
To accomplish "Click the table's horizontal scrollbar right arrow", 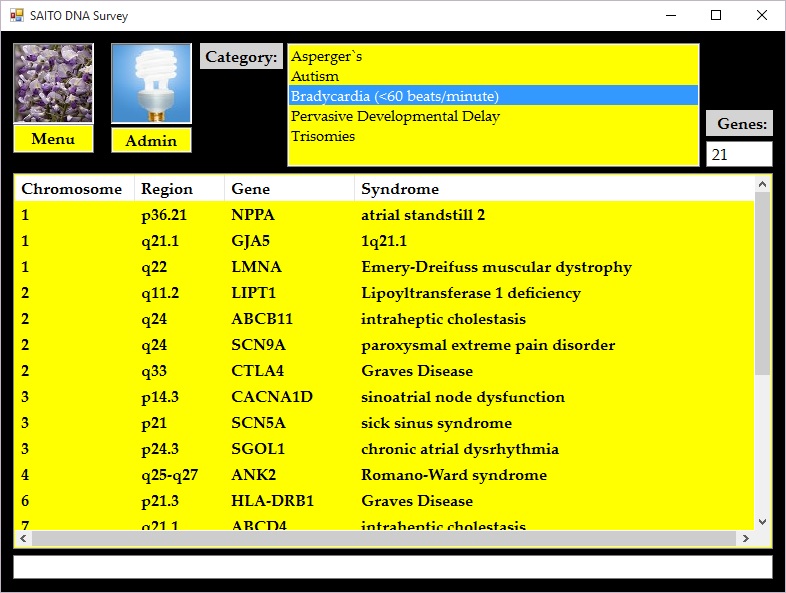I will (x=746, y=539).
